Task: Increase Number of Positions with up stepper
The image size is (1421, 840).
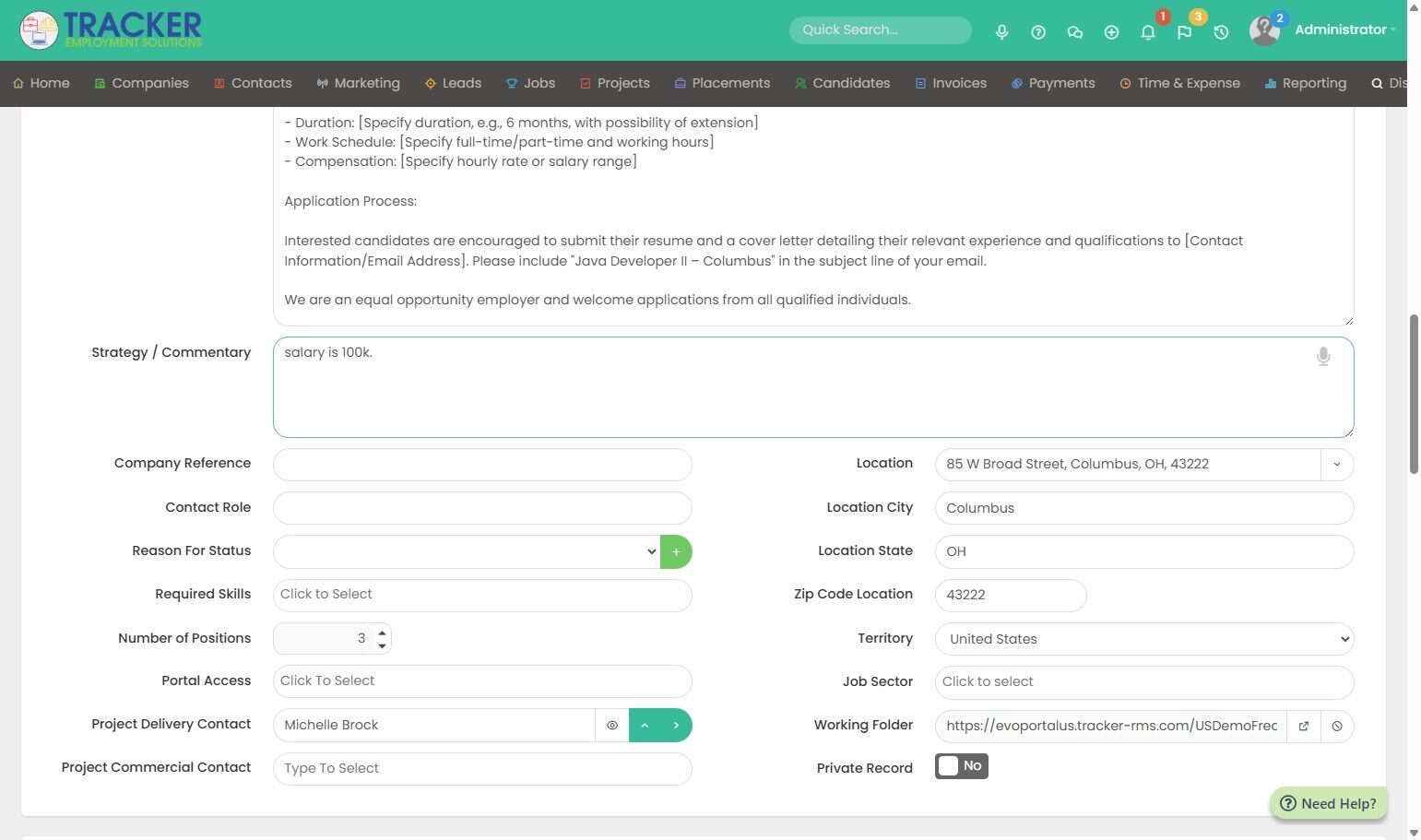Action: tap(382, 633)
